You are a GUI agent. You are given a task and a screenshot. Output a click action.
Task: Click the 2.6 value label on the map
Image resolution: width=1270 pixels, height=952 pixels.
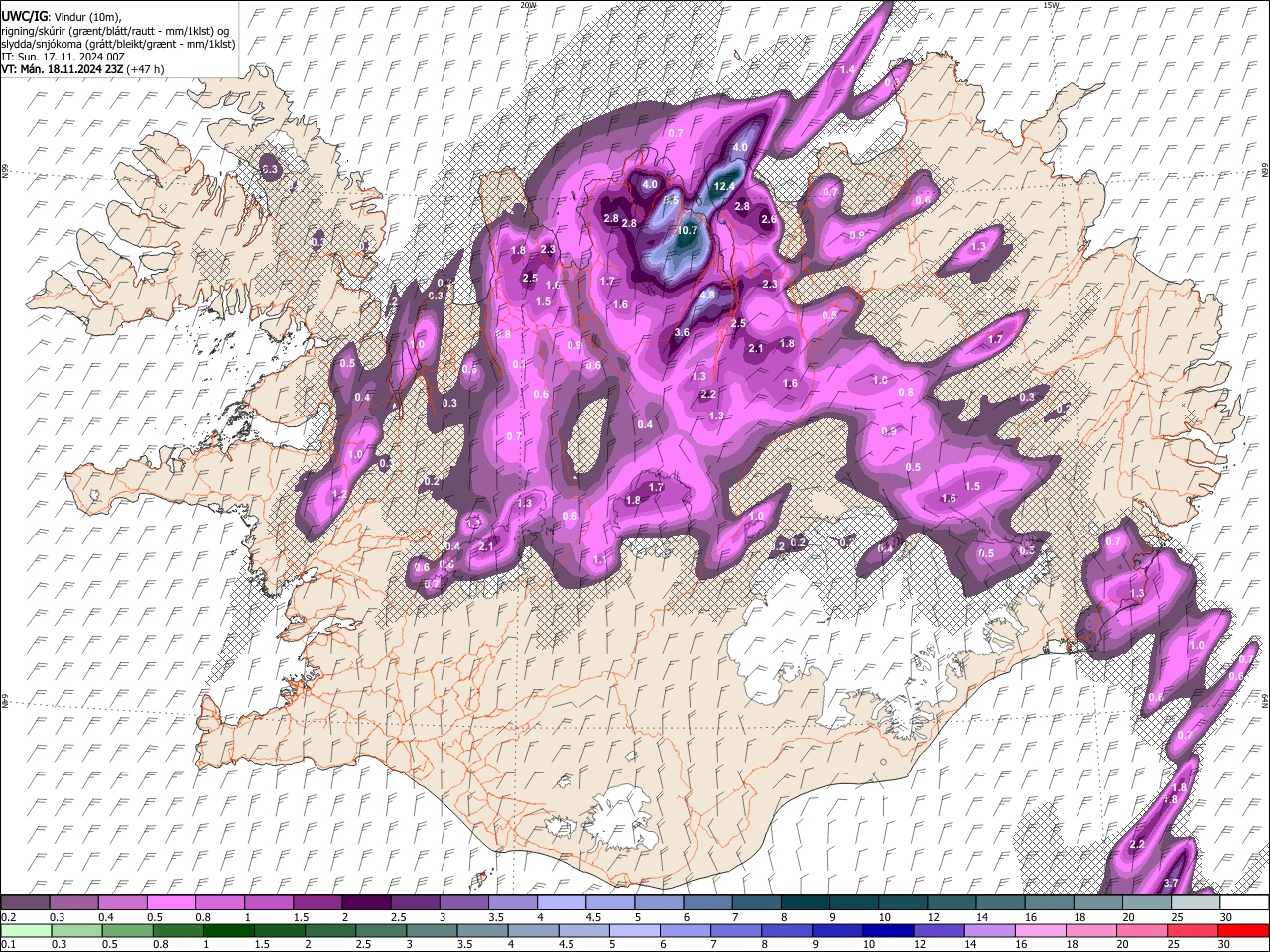tap(768, 219)
